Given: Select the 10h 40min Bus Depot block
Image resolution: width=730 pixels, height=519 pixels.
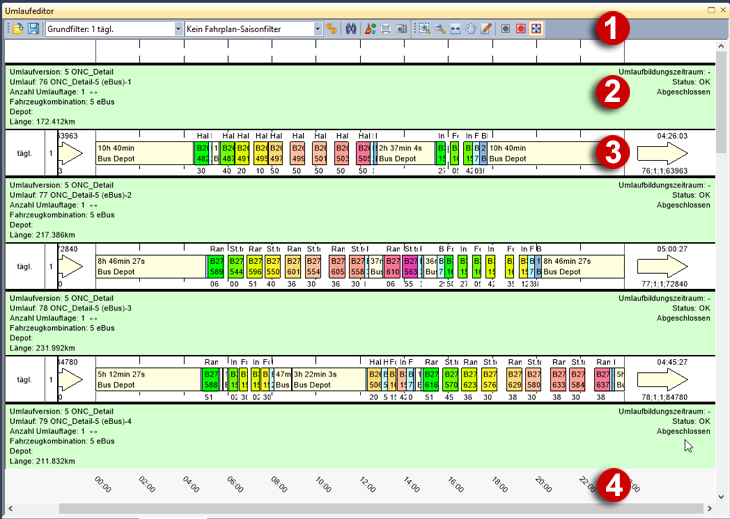Looking at the screenshot, I should click(x=143, y=153).
